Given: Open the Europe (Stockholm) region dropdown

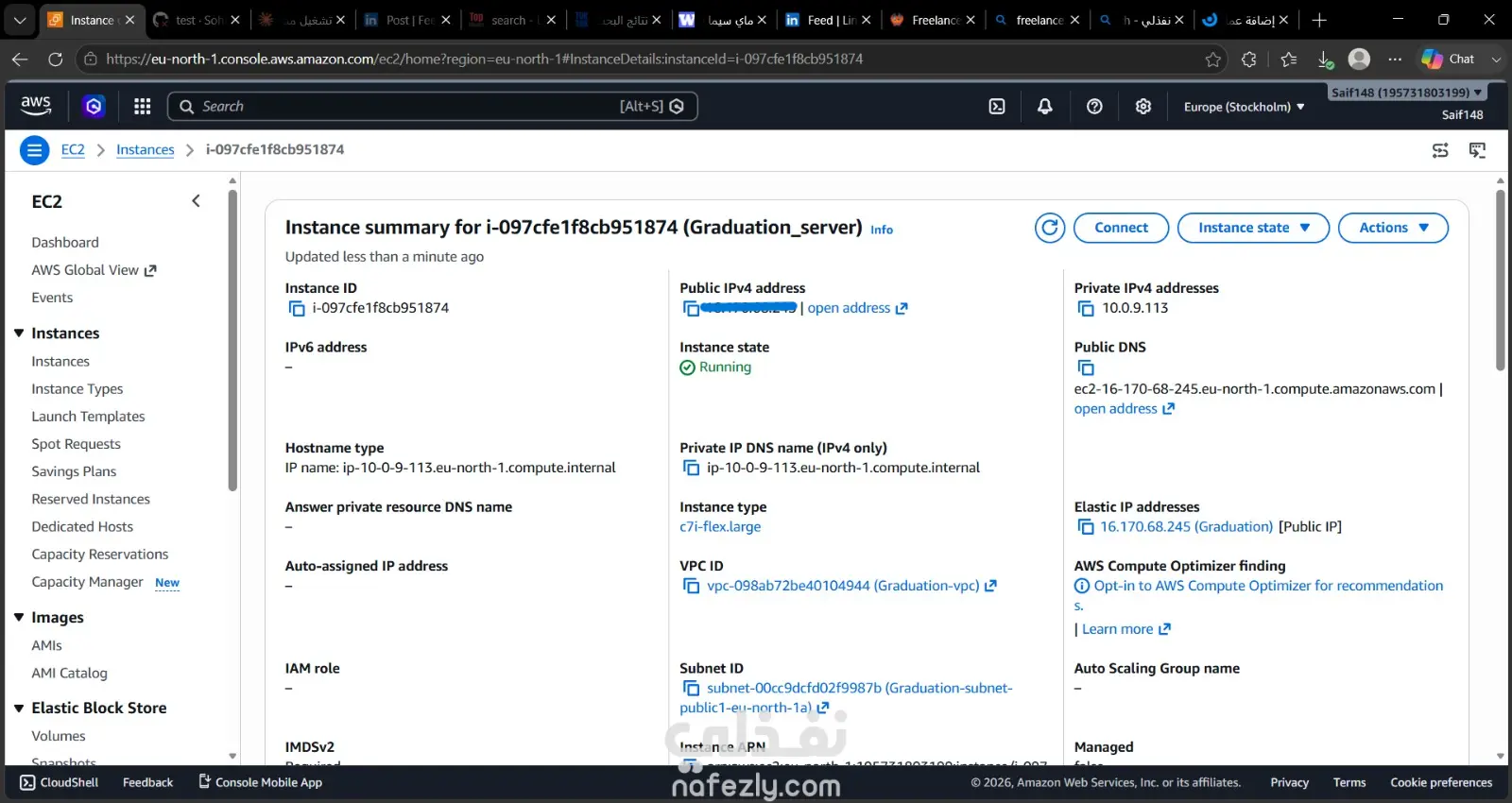Looking at the screenshot, I should (x=1244, y=107).
